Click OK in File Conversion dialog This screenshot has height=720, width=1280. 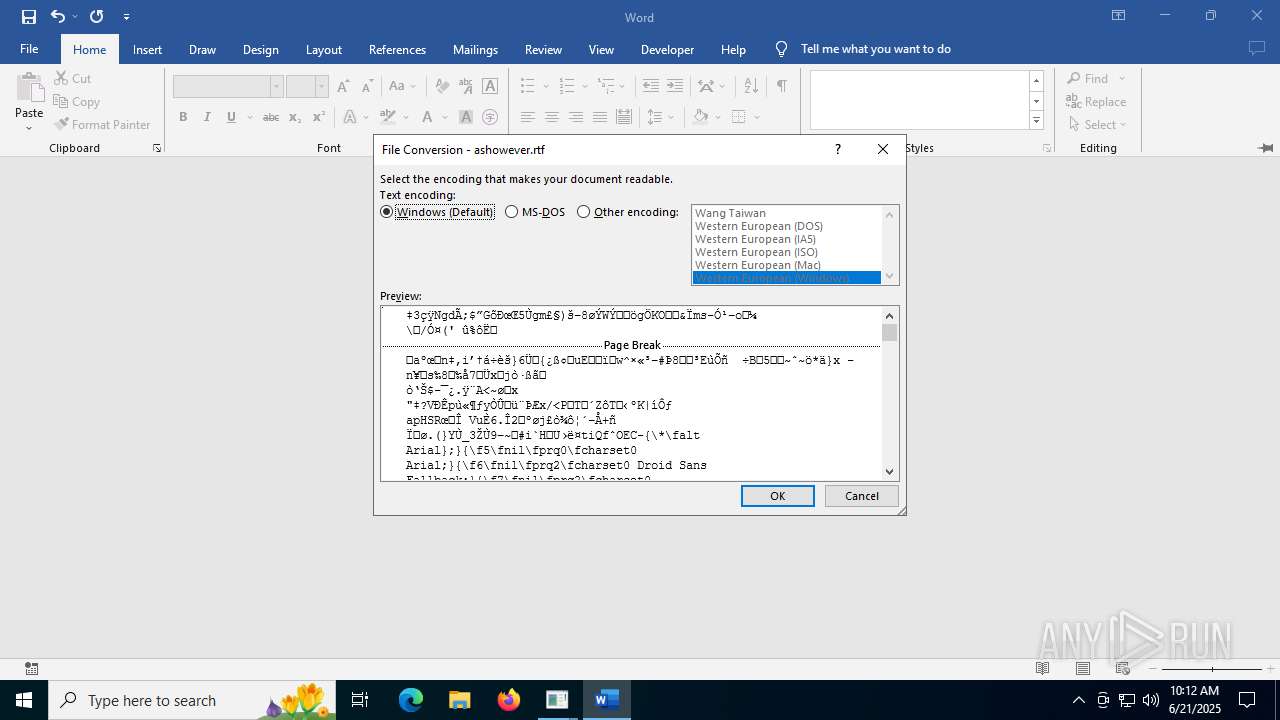coord(778,496)
